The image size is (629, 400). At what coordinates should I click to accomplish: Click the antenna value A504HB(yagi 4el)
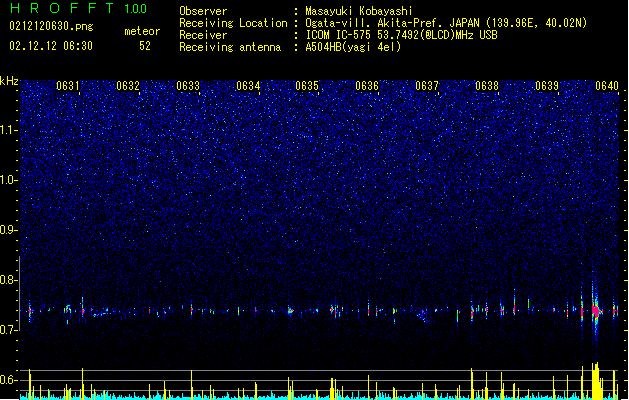point(353,47)
